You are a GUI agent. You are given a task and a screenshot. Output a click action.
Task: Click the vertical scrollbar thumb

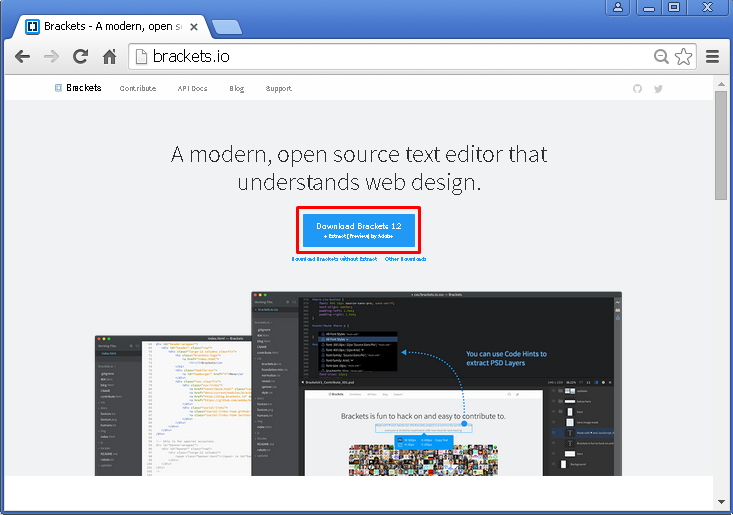721,145
